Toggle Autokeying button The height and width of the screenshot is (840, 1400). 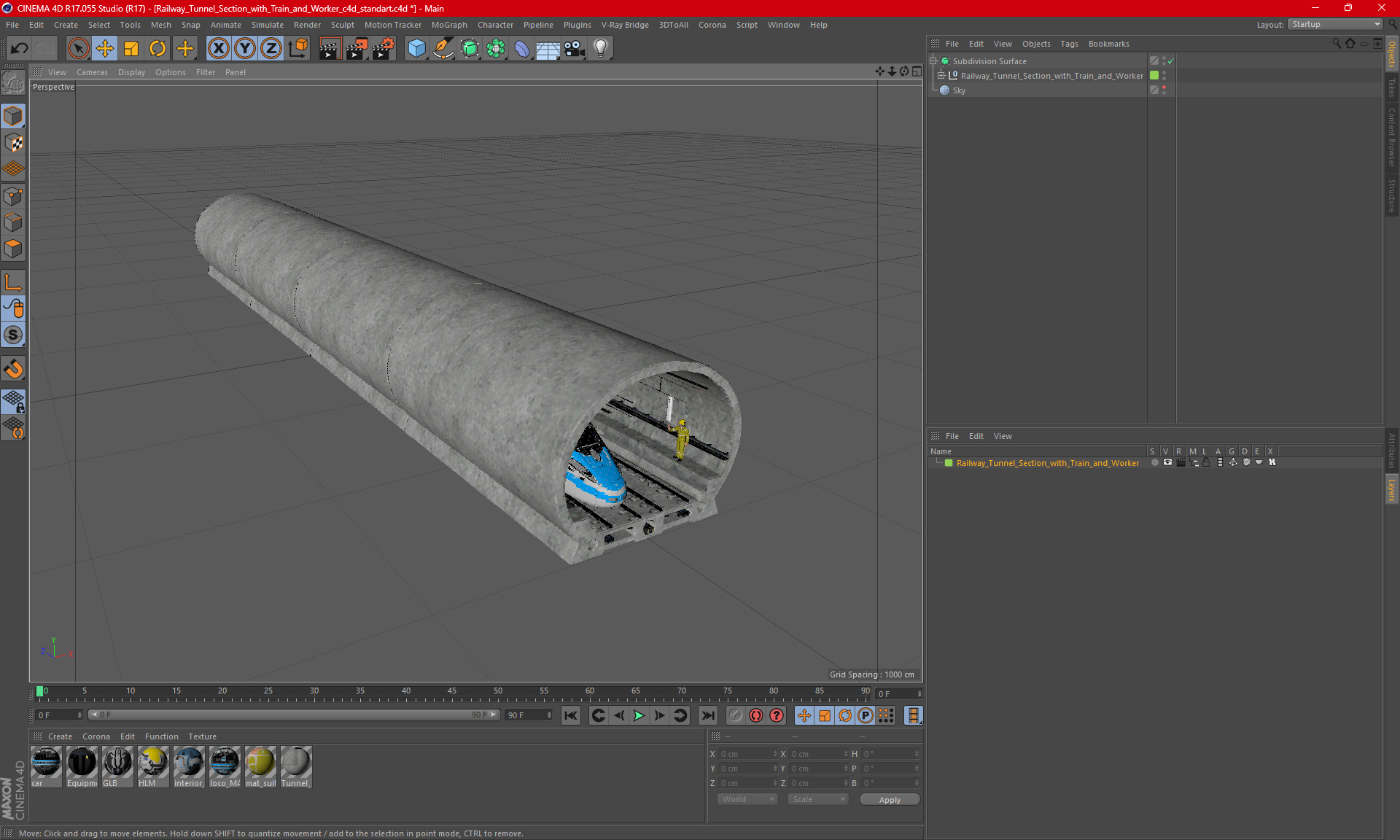[x=755, y=715]
